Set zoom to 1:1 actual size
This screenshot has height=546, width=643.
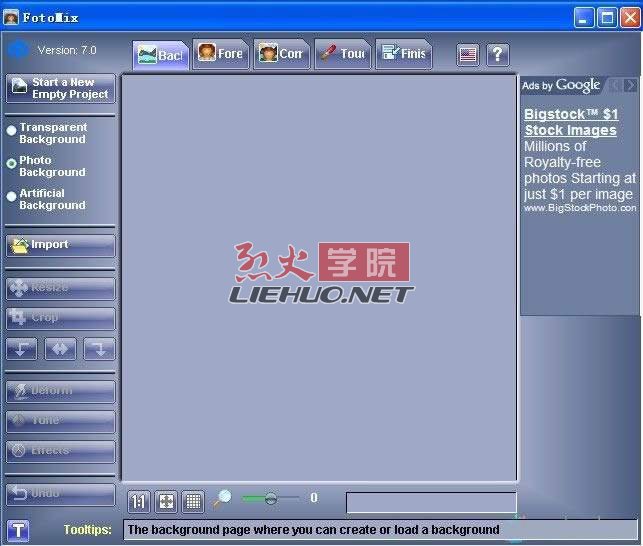[x=139, y=501]
